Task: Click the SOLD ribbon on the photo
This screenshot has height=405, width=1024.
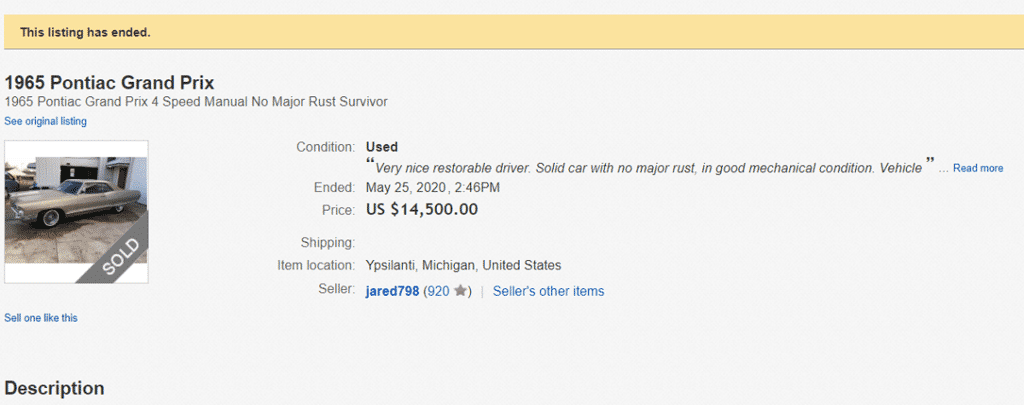Action: coord(122,256)
